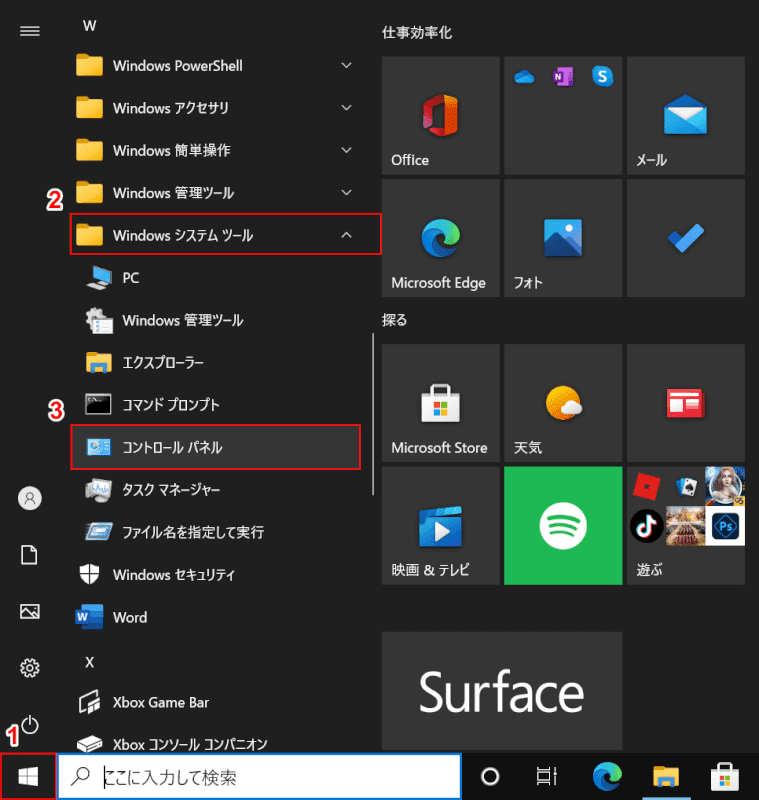Open the Documents icon in the sidebar
The height and width of the screenshot is (800, 759).
(x=30, y=555)
